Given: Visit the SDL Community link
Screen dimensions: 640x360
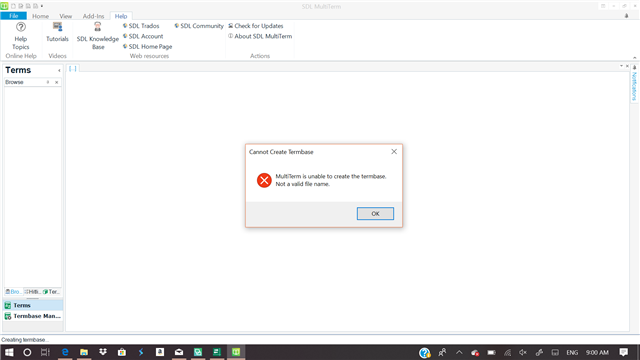Looking at the screenshot, I should 199,26.
